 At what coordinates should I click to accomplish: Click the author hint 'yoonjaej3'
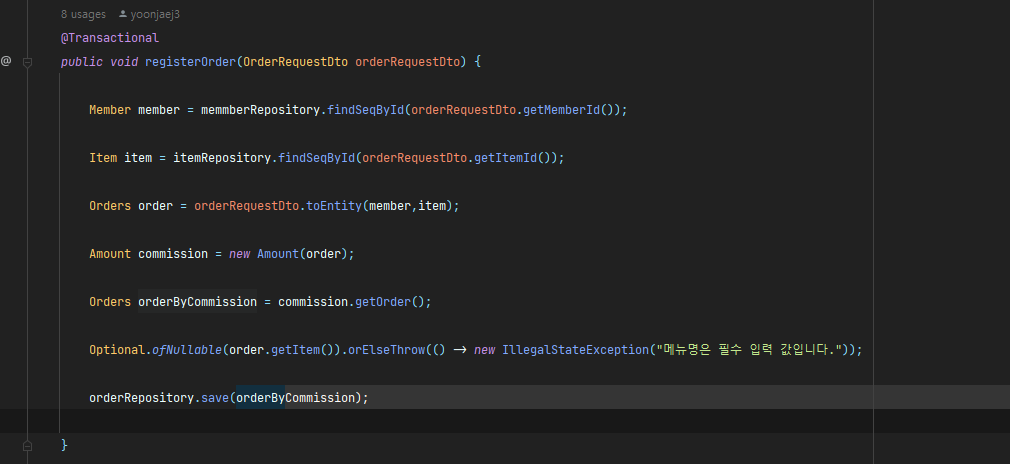(155, 14)
